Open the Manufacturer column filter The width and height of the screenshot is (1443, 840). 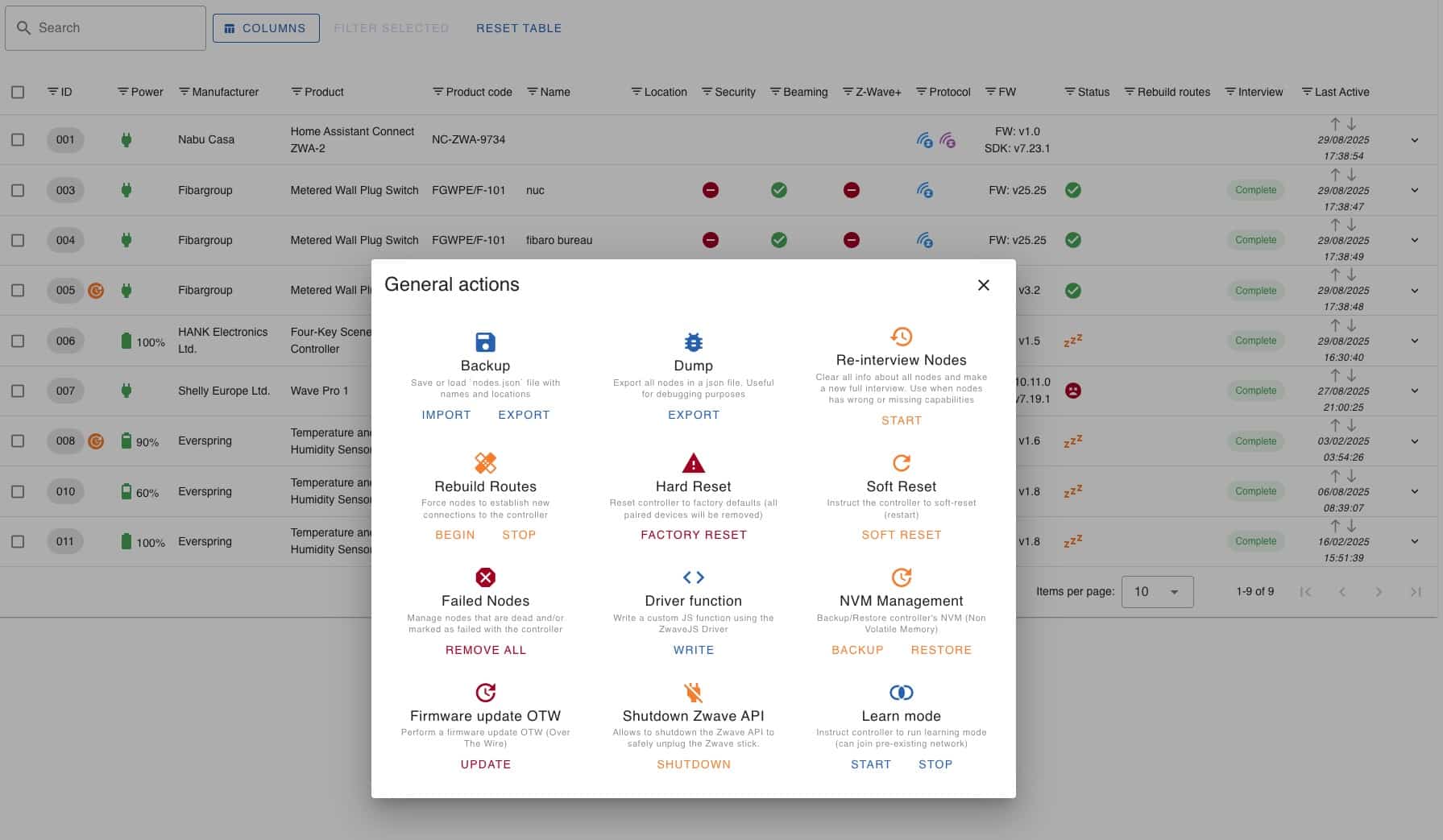[184, 92]
